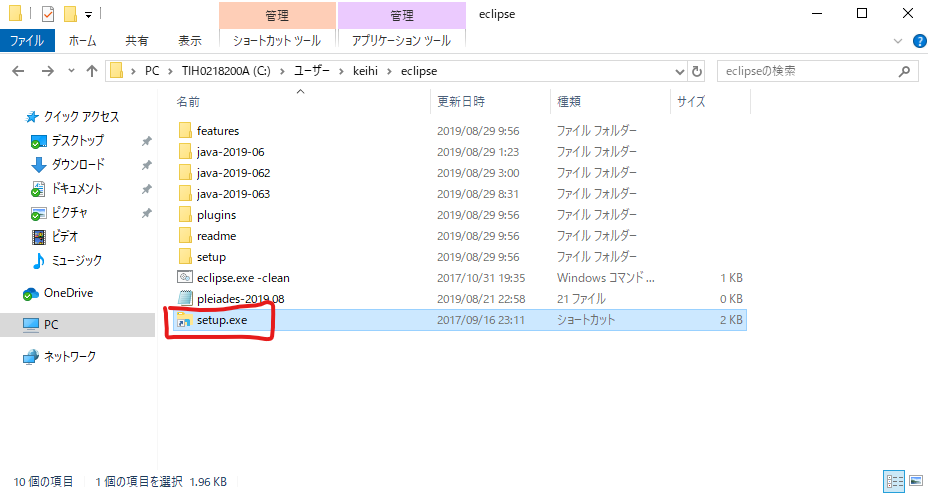This screenshot has height=493, width=928.
Task: Click the PC monitor icon in the sidebar
Action: coord(31,325)
